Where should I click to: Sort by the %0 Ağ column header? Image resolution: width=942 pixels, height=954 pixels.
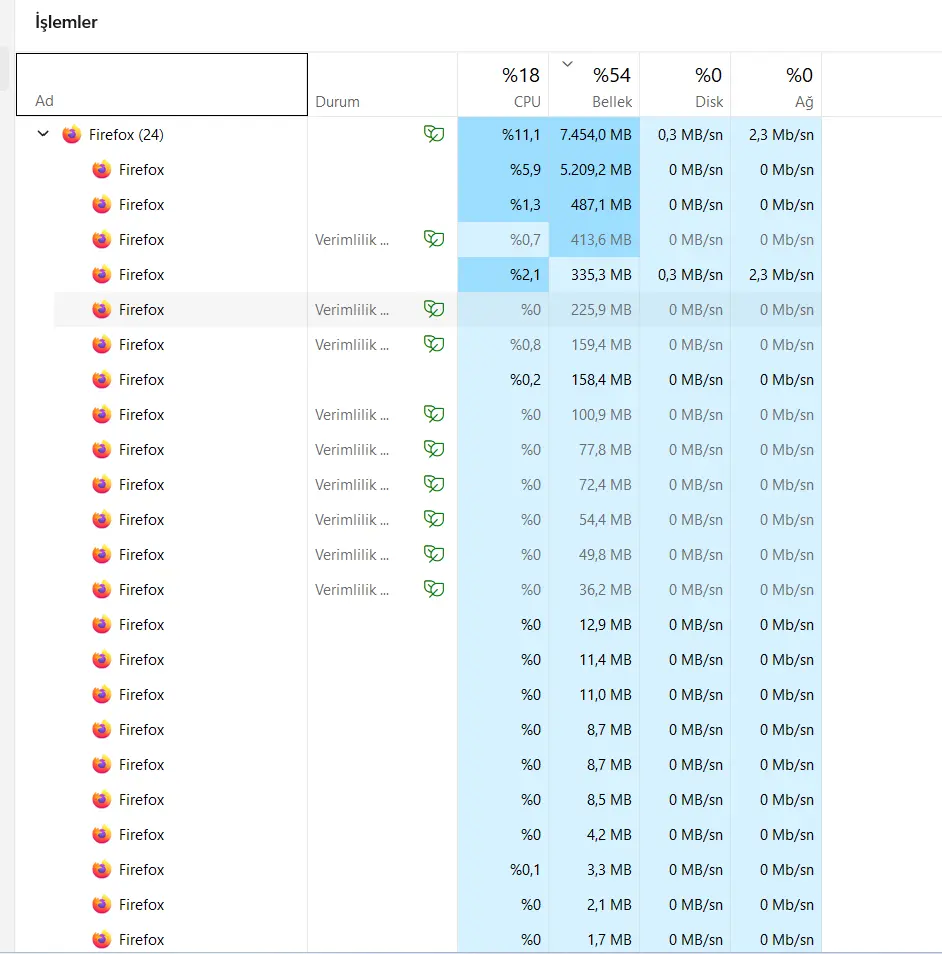[x=776, y=84]
